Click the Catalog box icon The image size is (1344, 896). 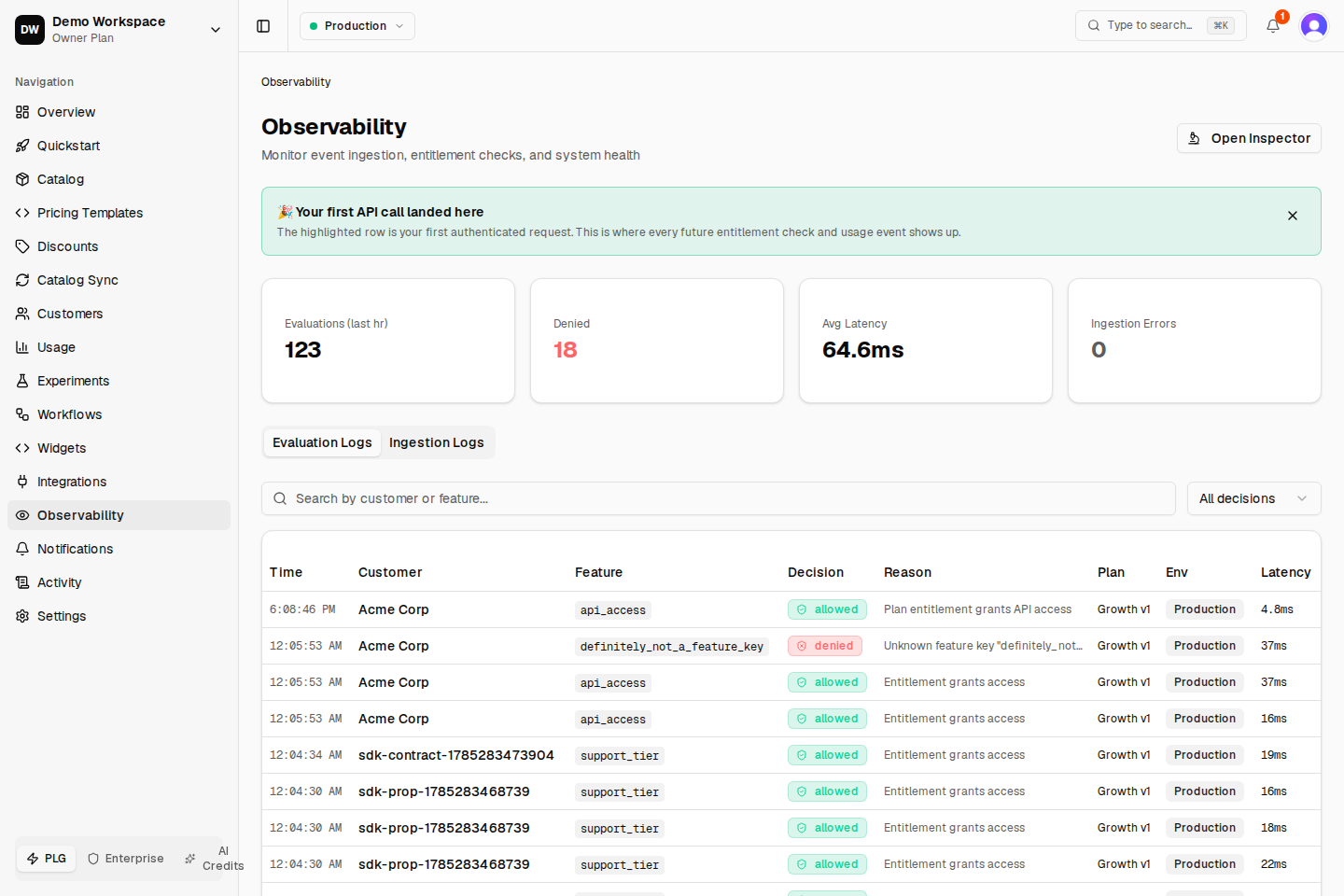coord(22,179)
